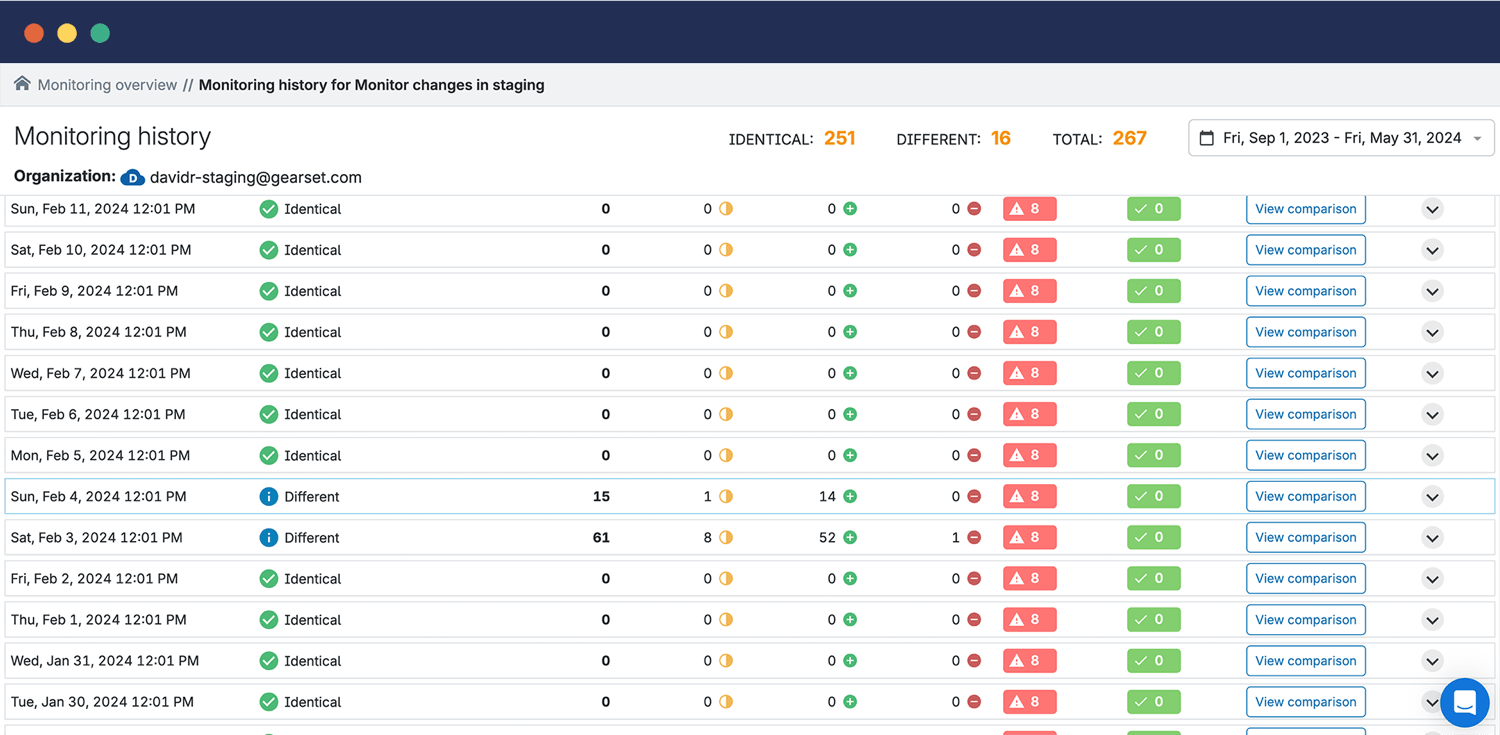Open the date range dropdown

coord(1340,138)
